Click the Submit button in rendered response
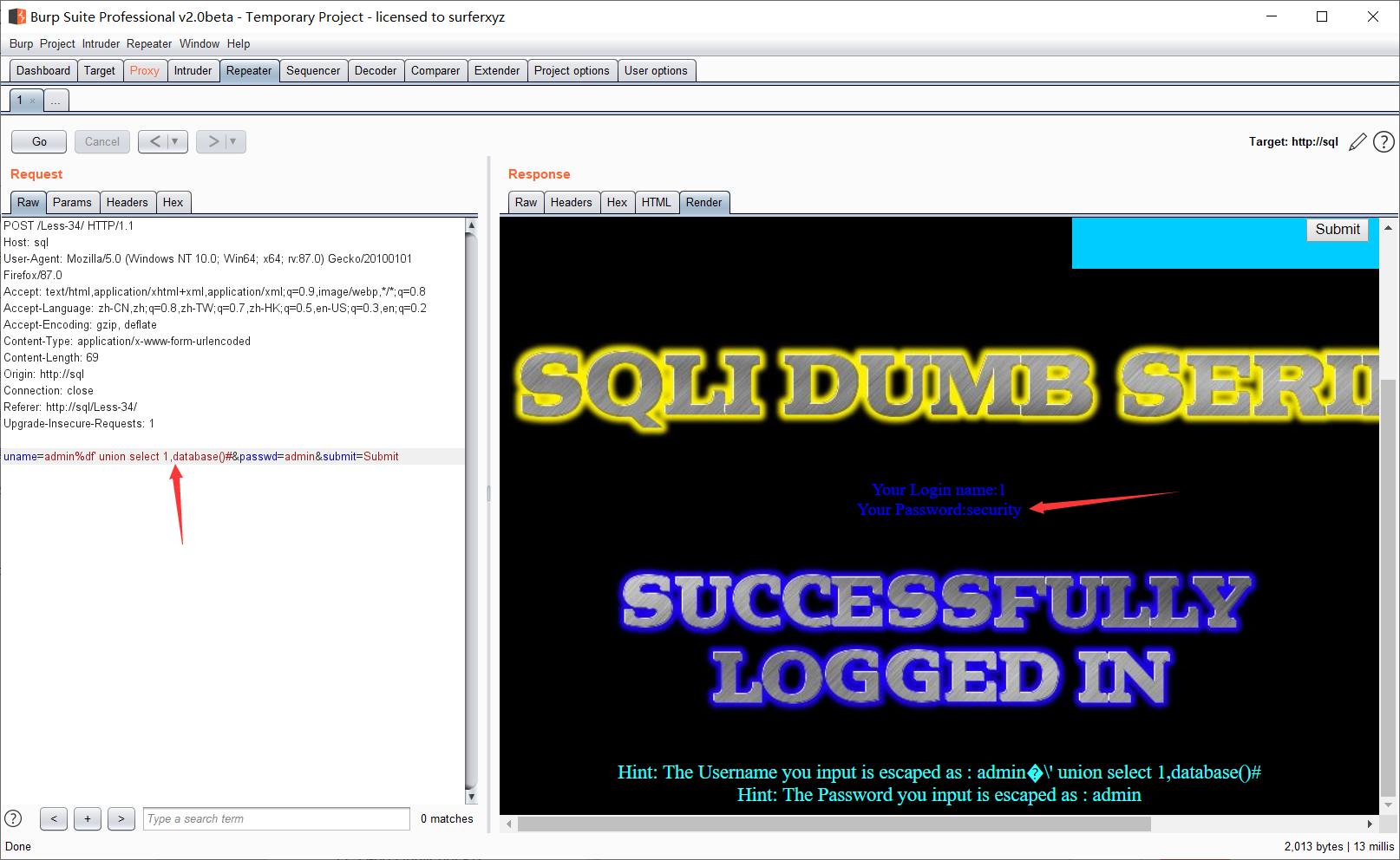The image size is (1400, 860). [1338, 229]
